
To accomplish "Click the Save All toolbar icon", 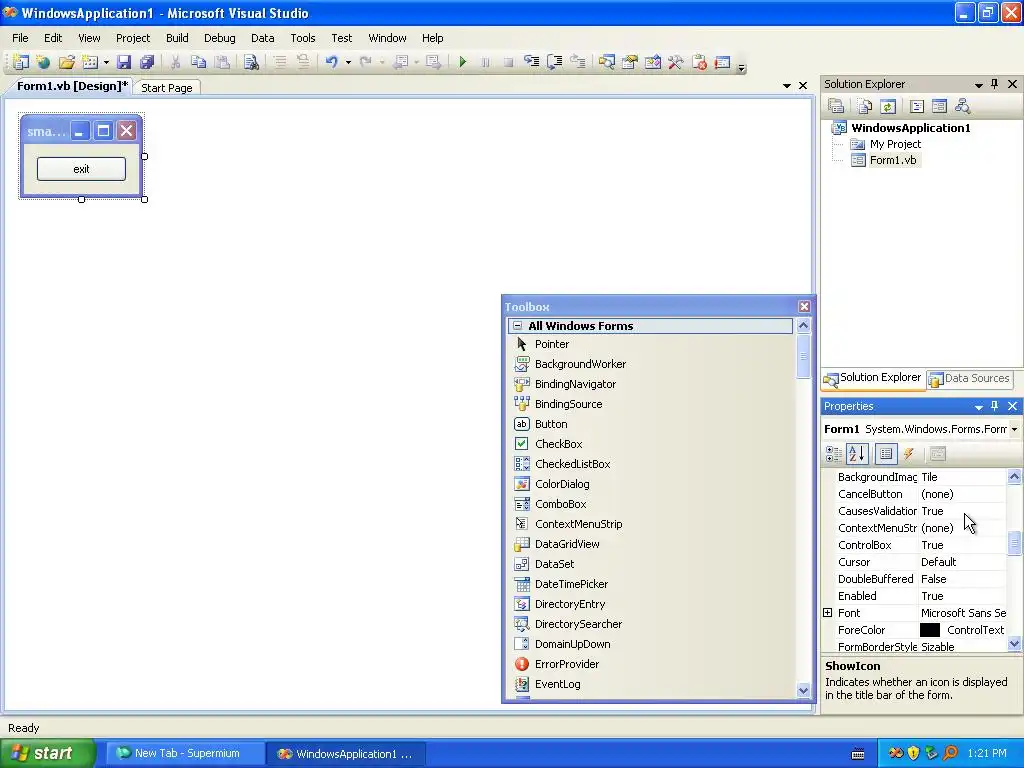I will tap(147, 62).
